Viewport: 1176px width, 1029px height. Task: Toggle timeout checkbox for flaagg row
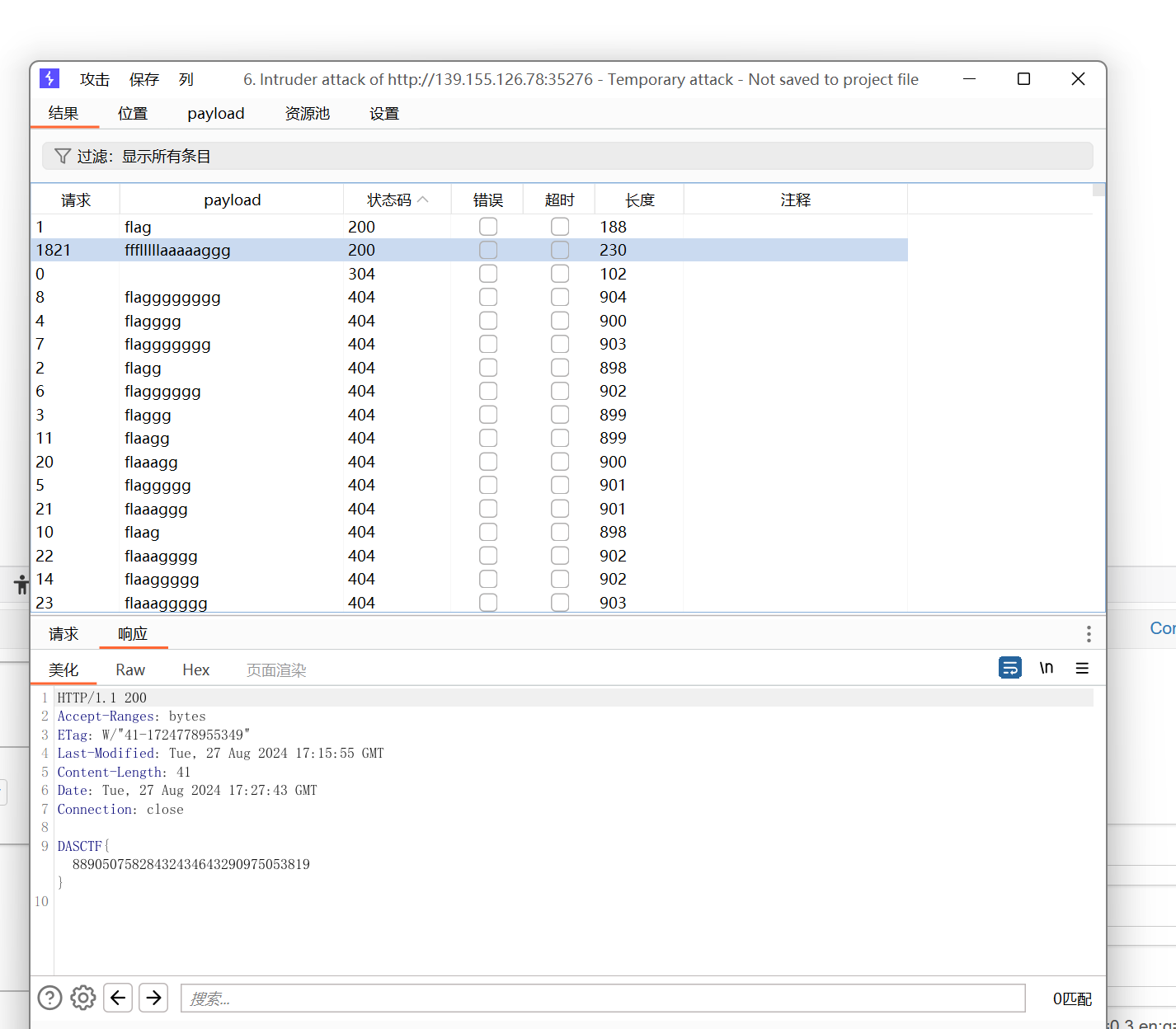(x=560, y=438)
